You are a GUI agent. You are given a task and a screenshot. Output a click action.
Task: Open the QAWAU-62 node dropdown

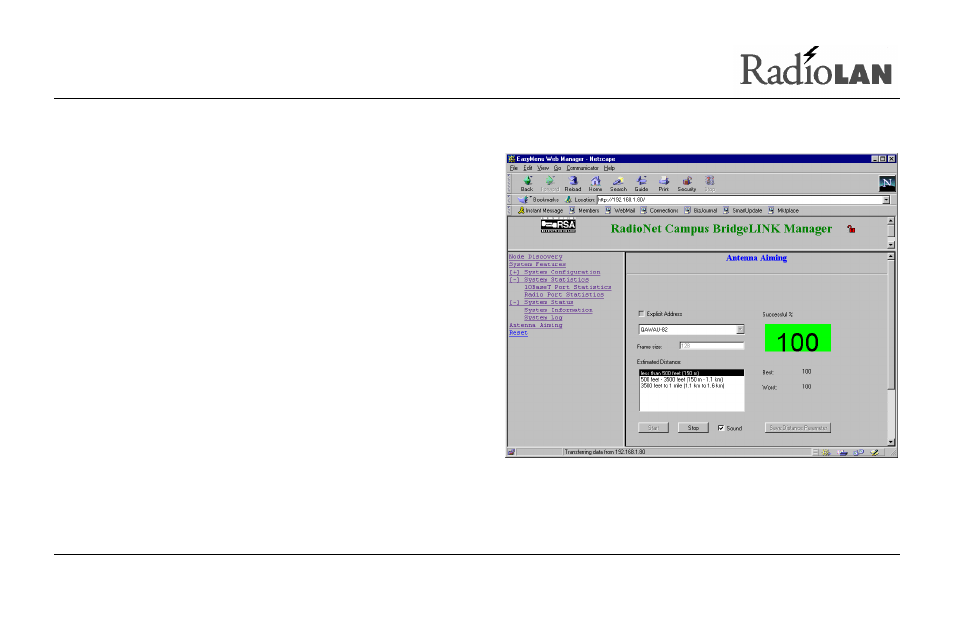(x=740, y=330)
